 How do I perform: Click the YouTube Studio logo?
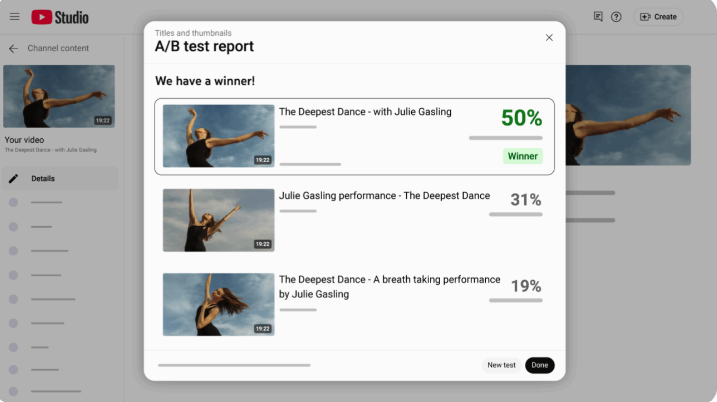[60, 17]
